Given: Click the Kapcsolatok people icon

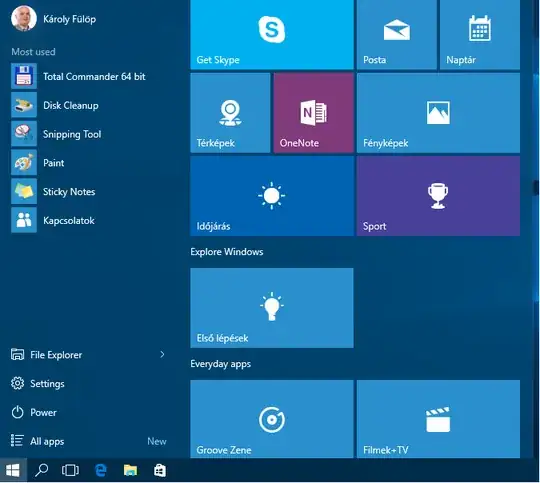Looking at the screenshot, I should pos(24,220).
